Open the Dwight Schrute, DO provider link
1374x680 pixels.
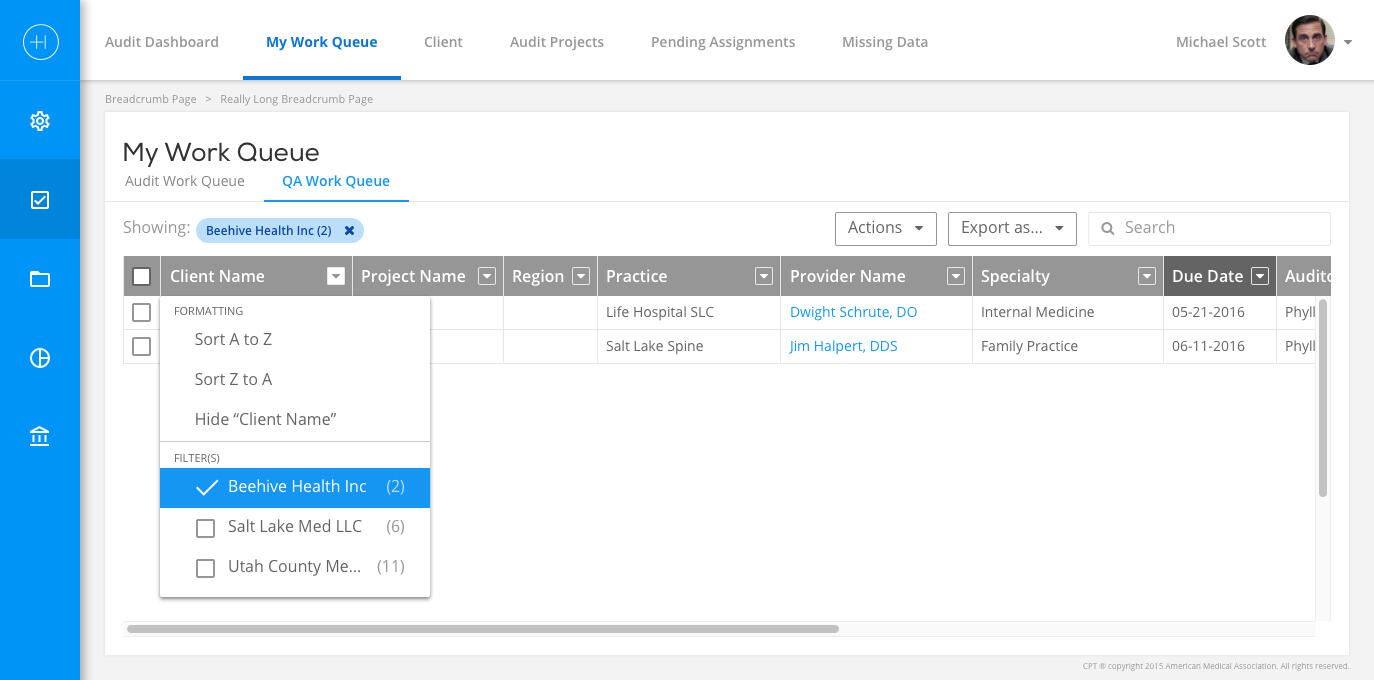tap(853, 312)
